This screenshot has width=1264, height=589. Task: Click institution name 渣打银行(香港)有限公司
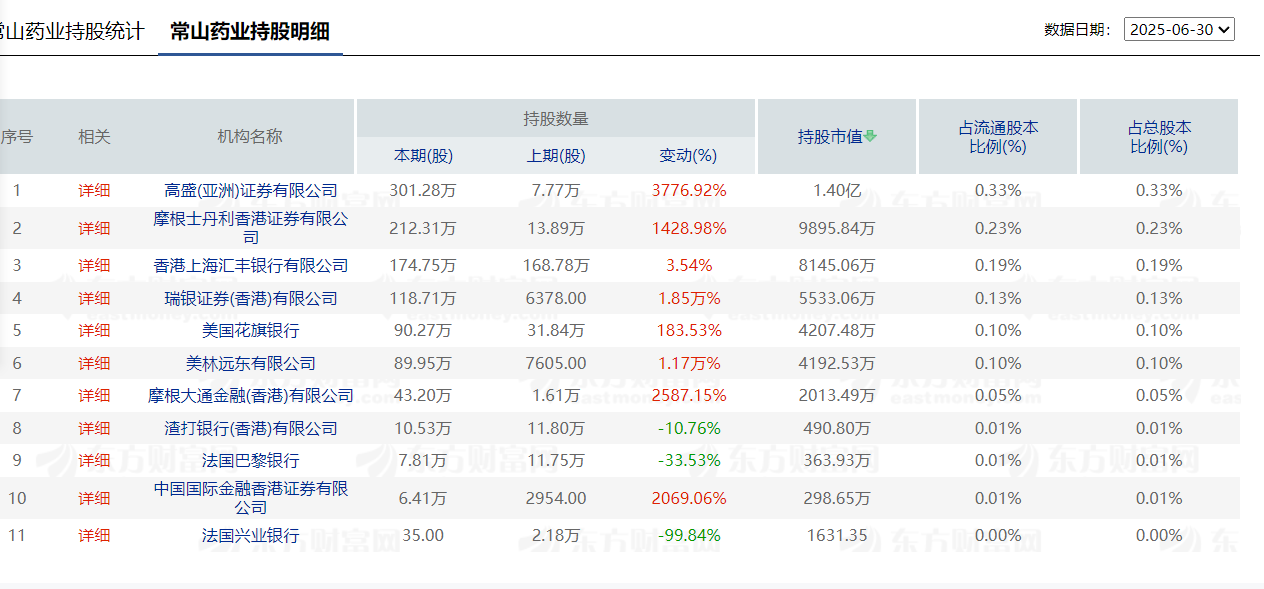click(251, 428)
